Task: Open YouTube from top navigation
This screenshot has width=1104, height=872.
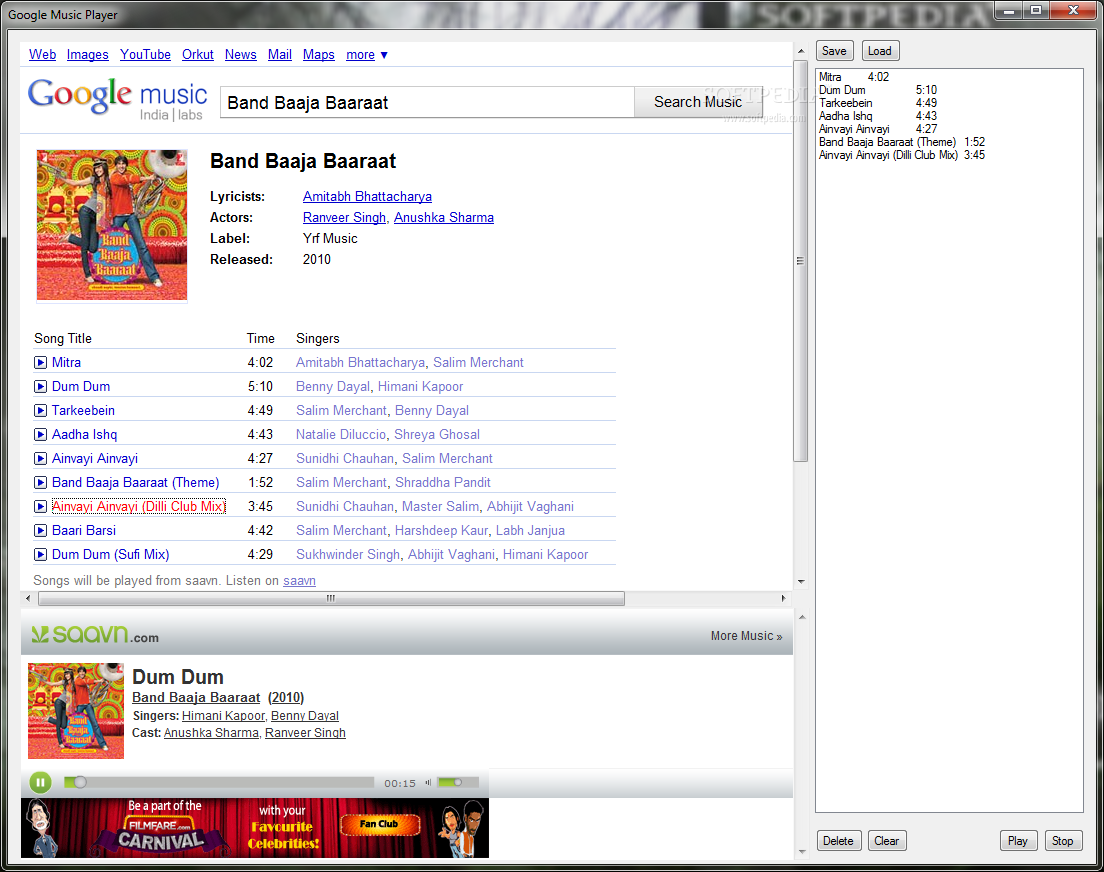Action: coord(145,54)
